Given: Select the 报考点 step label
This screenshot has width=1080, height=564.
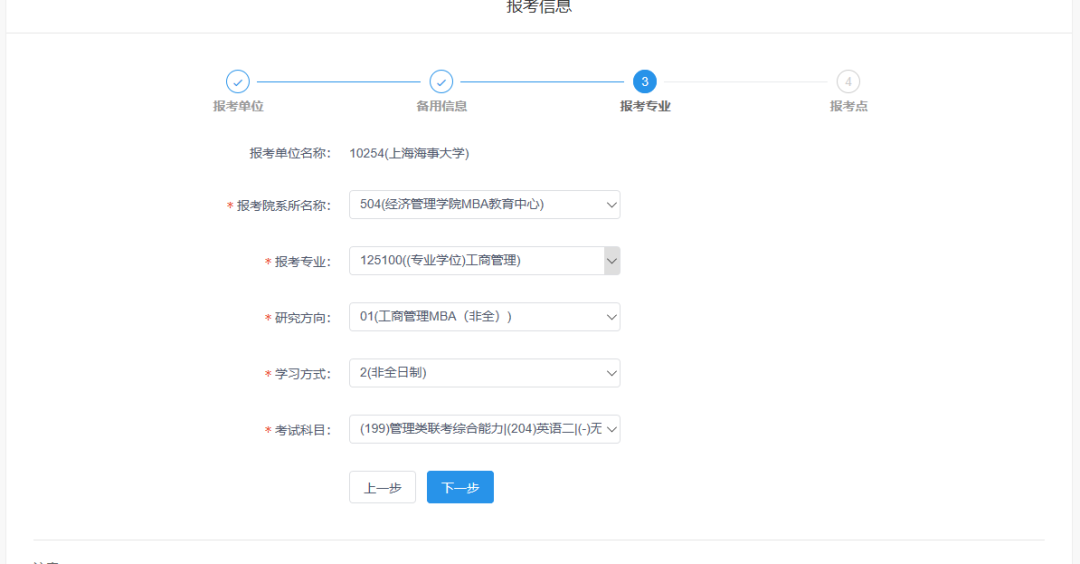Looking at the screenshot, I should tap(848, 106).
